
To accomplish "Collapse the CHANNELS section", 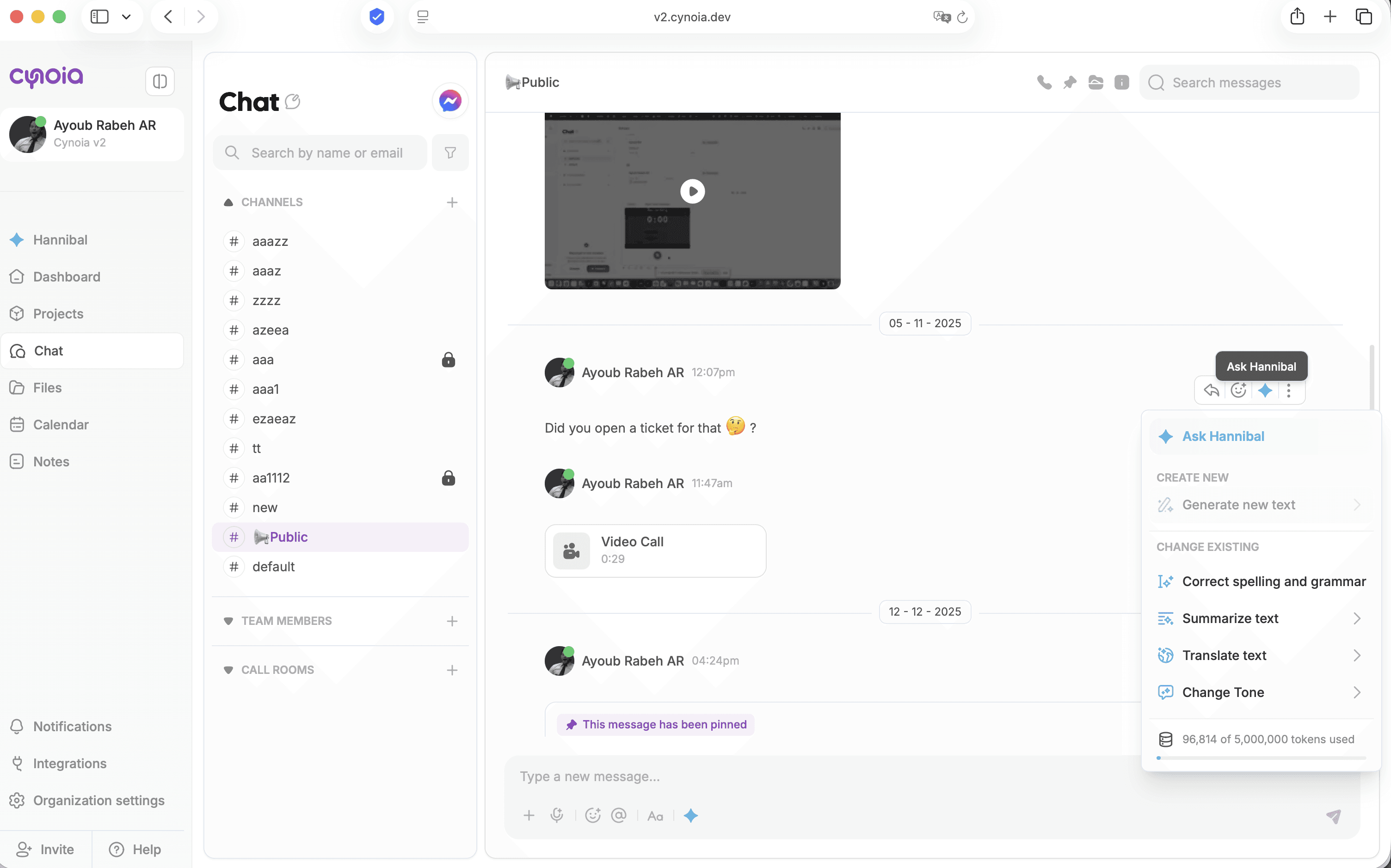I will pyautogui.click(x=228, y=202).
